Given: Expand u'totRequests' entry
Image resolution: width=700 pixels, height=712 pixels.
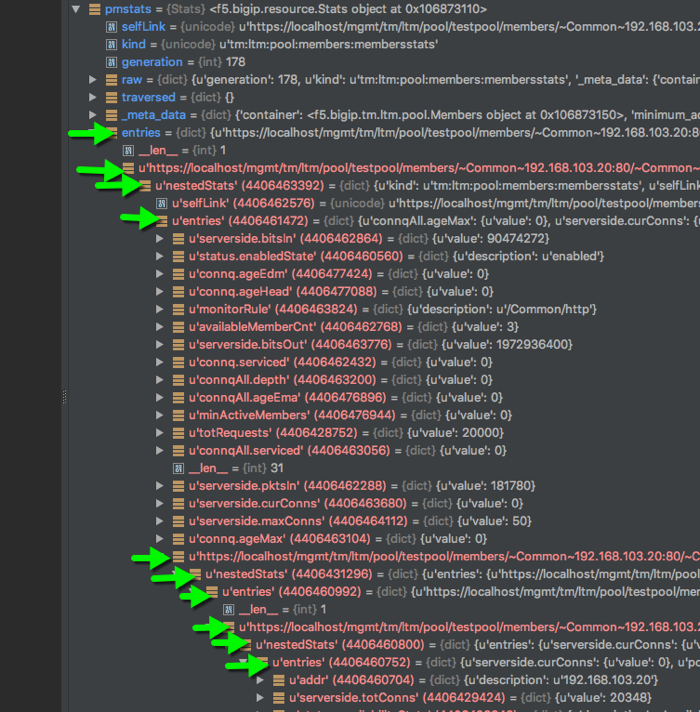Looking at the screenshot, I should click(x=159, y=433).
